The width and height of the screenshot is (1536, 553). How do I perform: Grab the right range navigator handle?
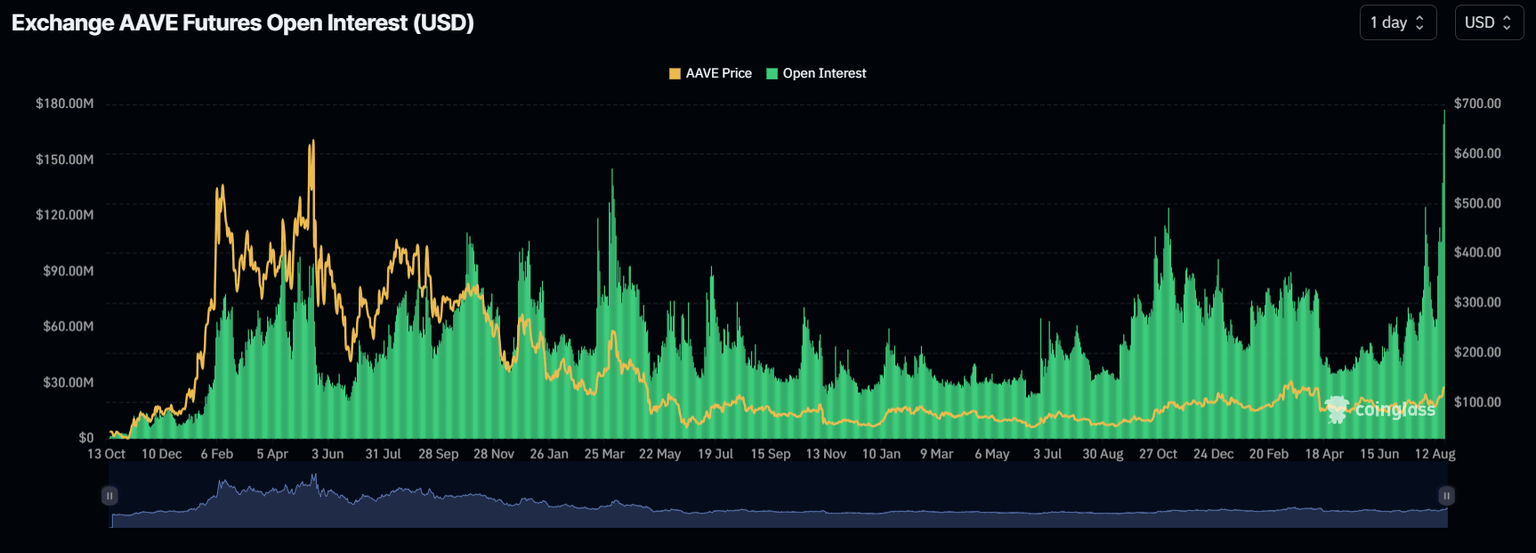[1445, 495]
